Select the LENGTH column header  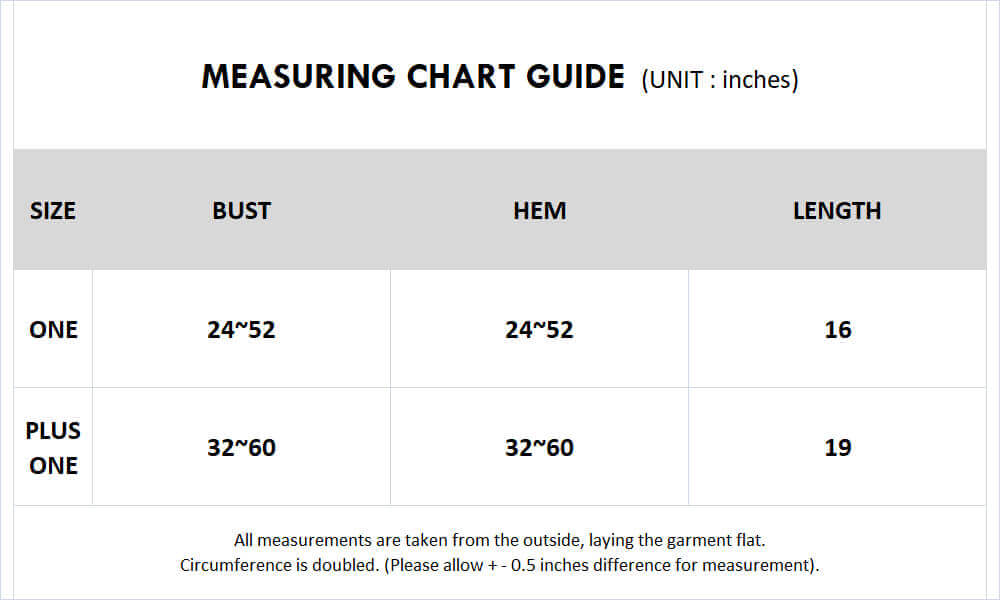(837, 211)
